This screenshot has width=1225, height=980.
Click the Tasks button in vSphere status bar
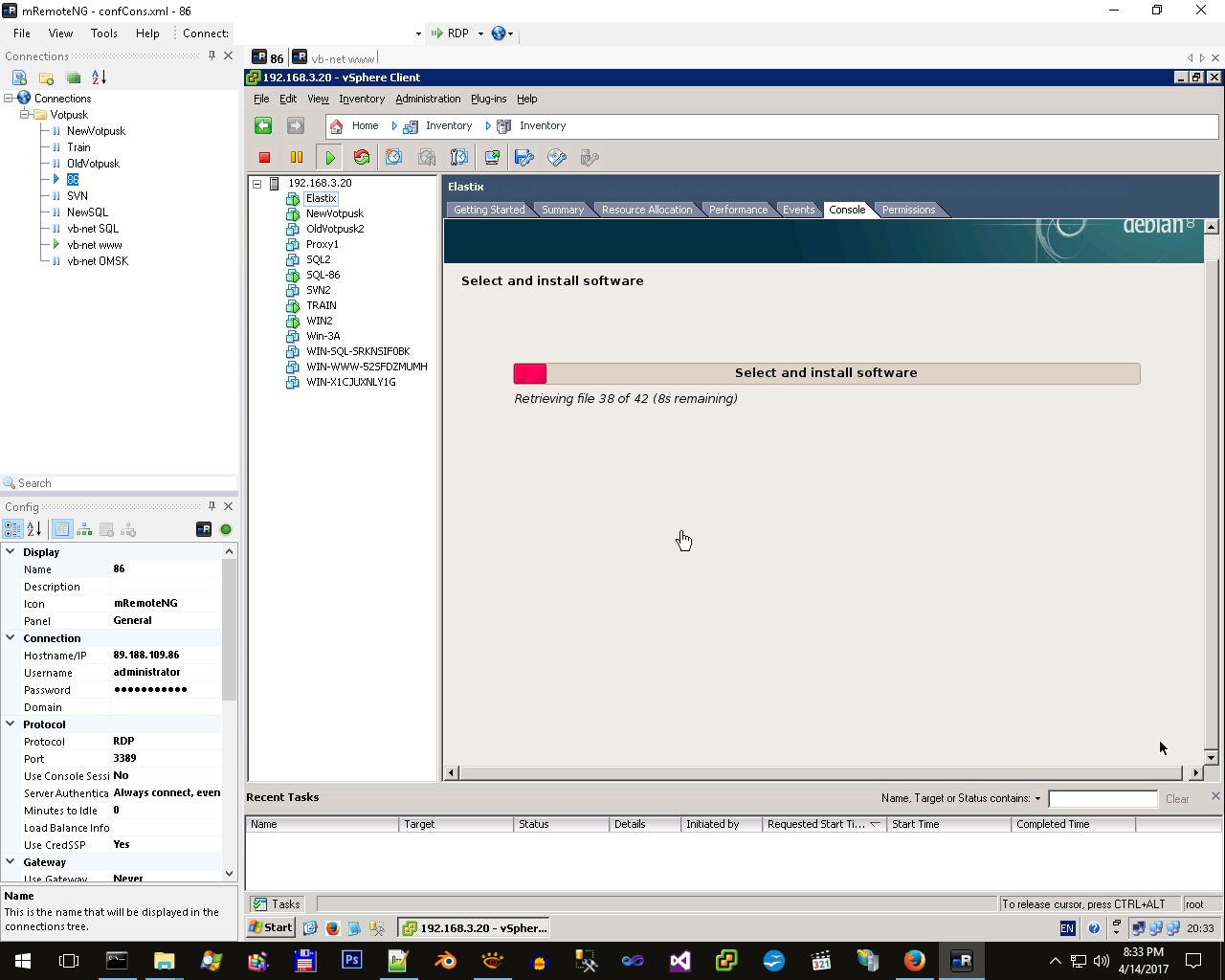click(x=277, y=903)
